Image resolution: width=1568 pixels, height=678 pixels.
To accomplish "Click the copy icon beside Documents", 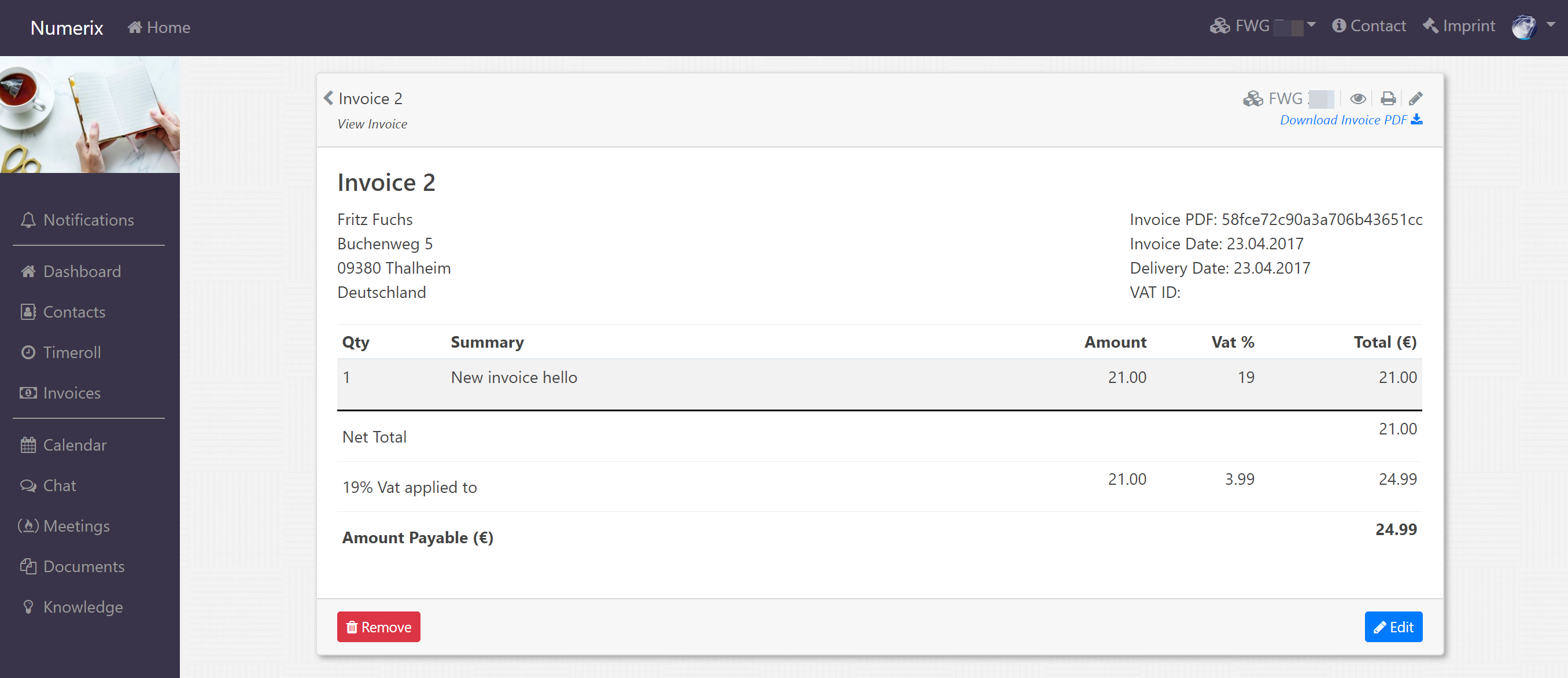I will click(28, 566).
